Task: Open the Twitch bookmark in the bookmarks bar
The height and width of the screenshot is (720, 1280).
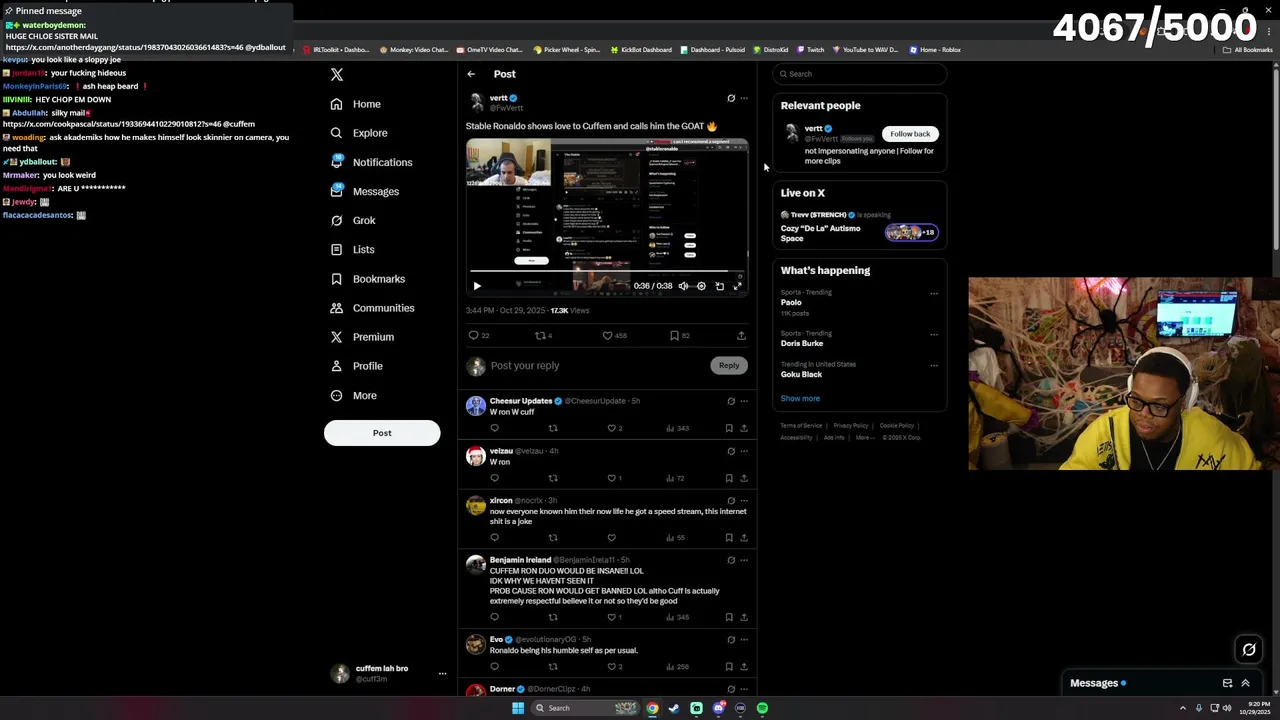Action: tap(811, 50)
